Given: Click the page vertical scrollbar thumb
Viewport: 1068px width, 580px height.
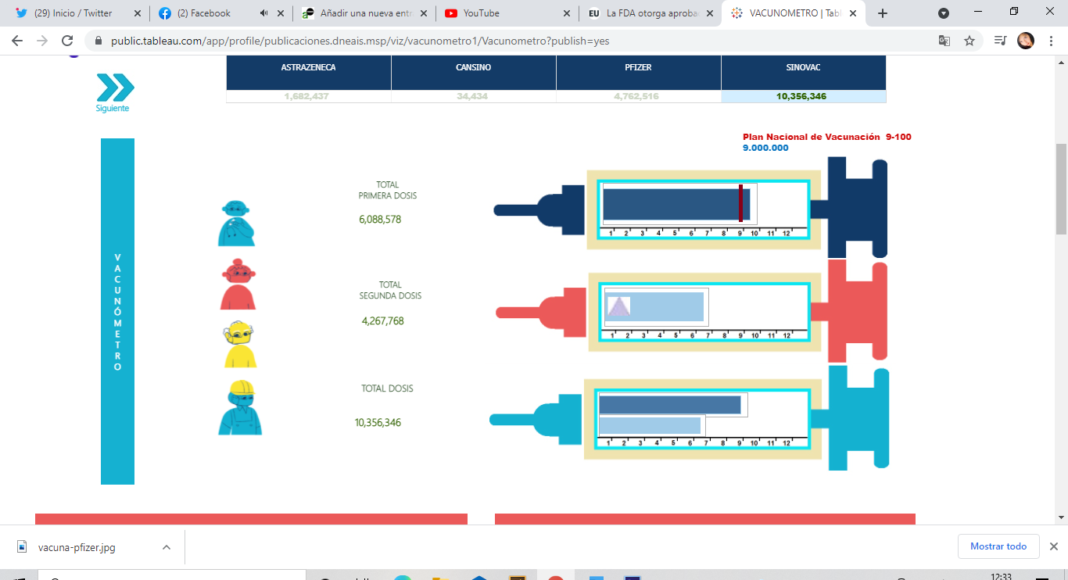Looking at the screenshot, I should [1061, 189].
